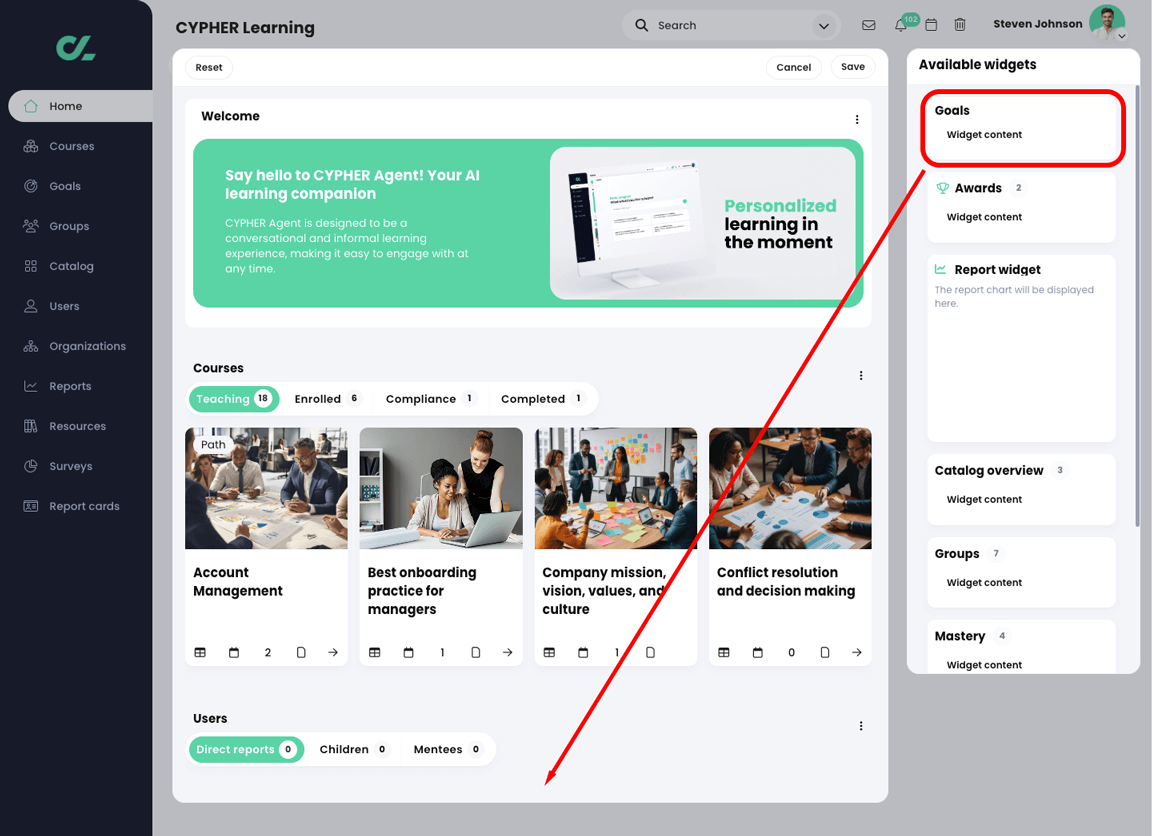Select Courses from the left sidebar

pos(71,146)
